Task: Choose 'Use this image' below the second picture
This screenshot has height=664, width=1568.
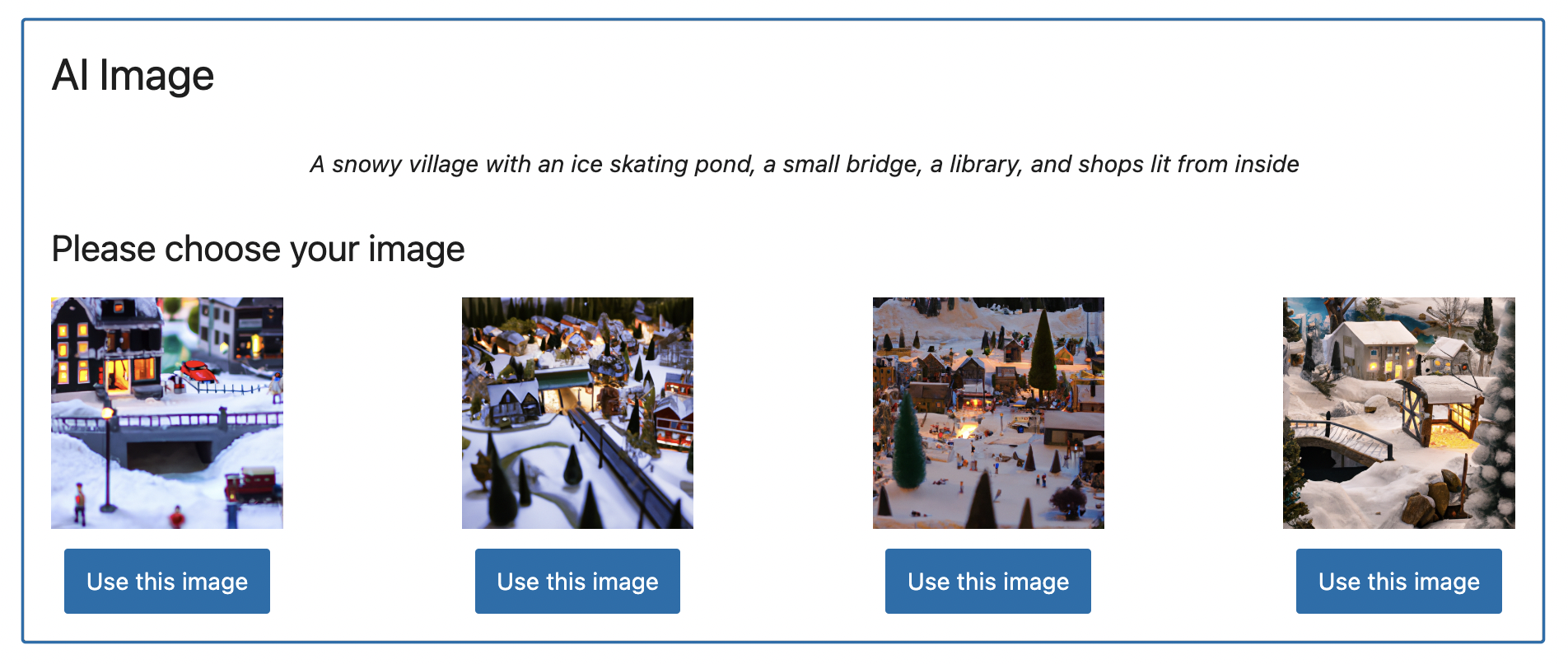Action: tap(577, 581)
